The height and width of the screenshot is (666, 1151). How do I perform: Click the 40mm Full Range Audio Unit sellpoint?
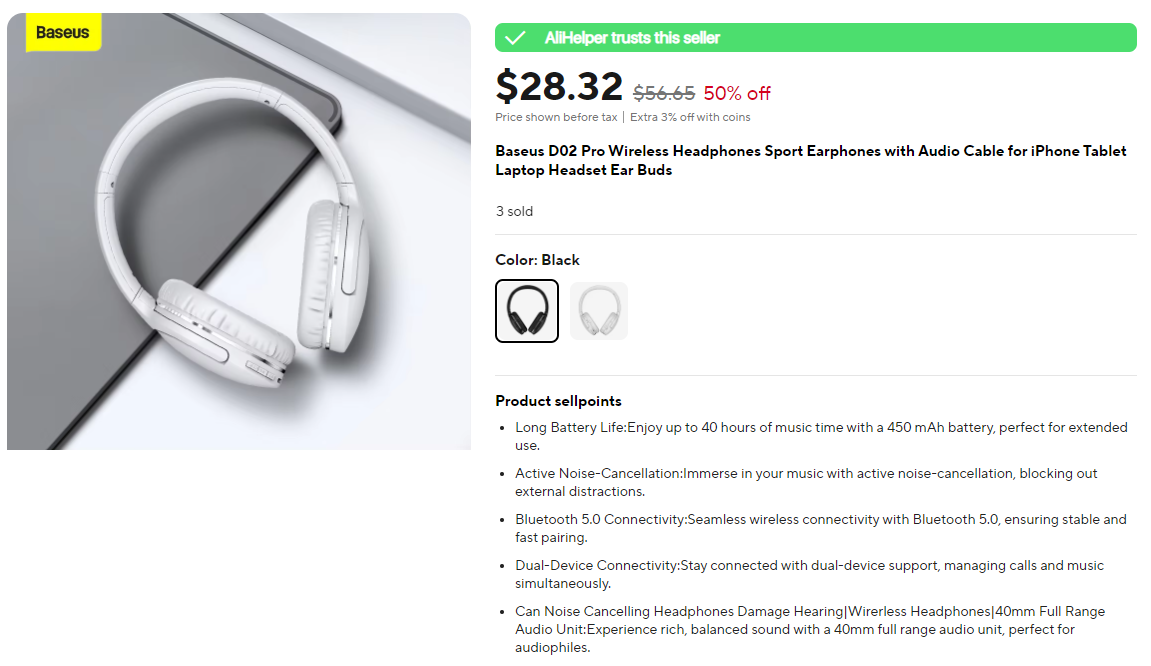pyautogui.click(x=810, y=629)
